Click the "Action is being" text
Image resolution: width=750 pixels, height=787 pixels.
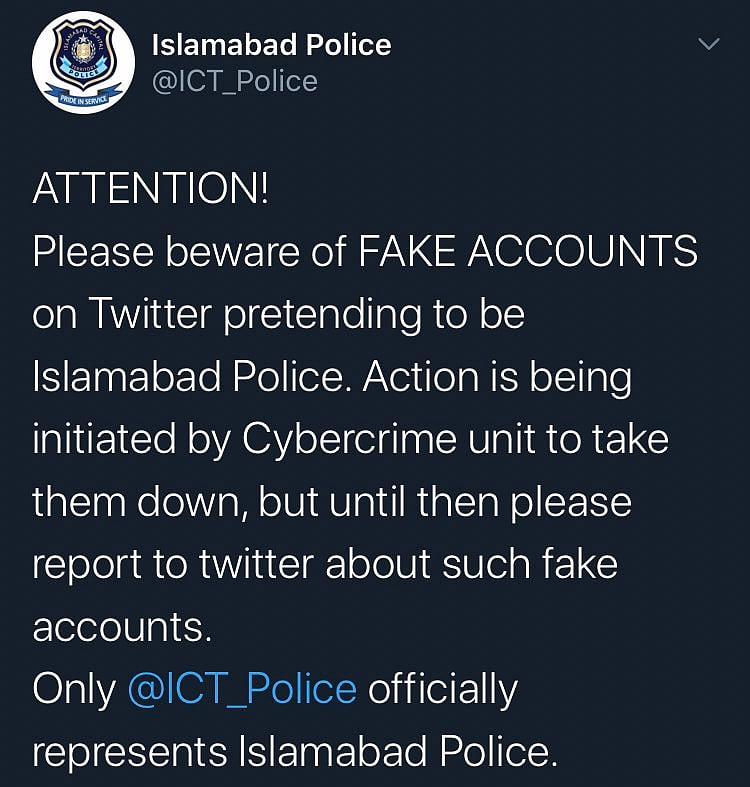pos(497,378)
